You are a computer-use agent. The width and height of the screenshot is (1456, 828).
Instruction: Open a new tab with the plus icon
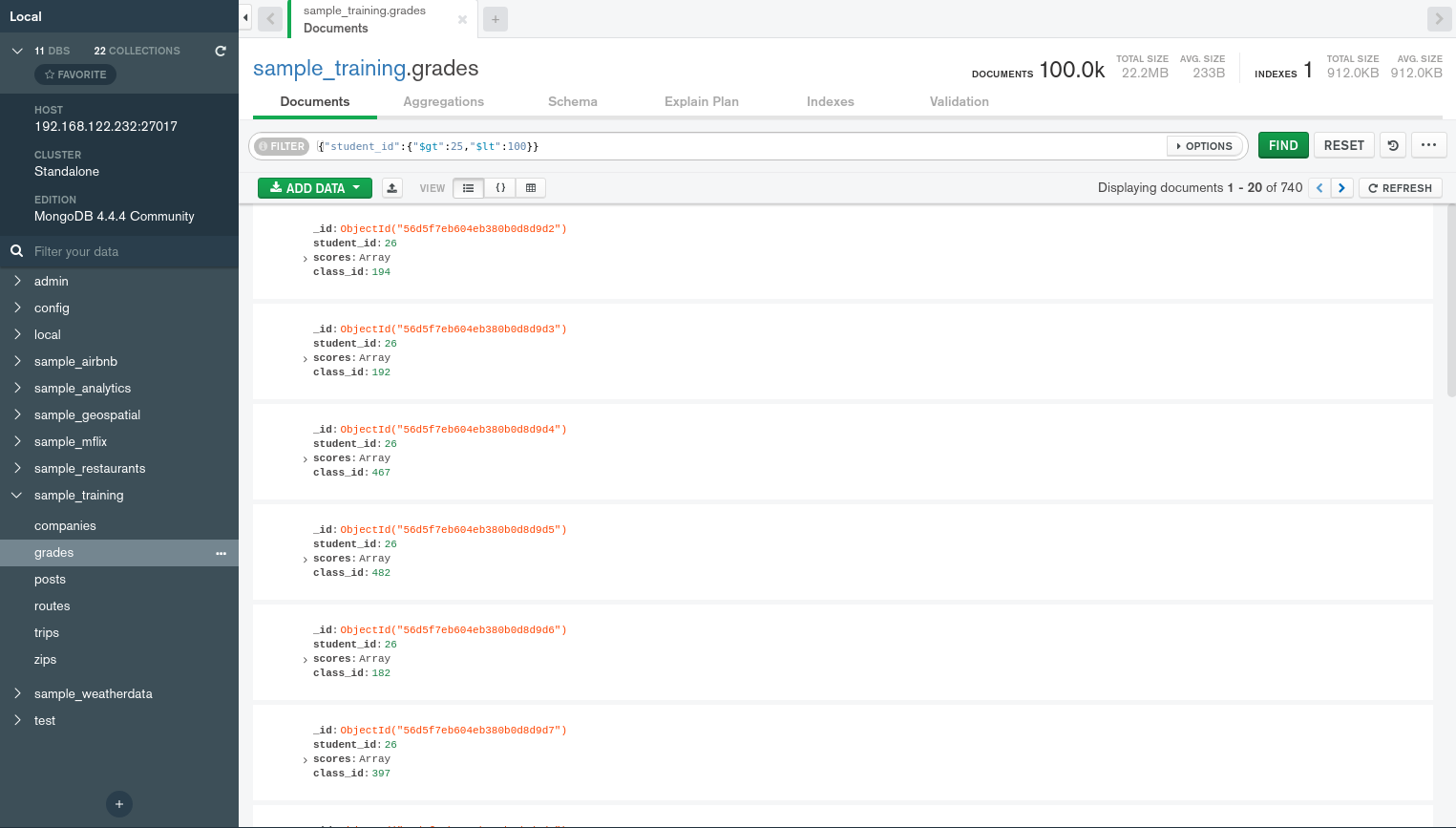[x=496, y=19]
